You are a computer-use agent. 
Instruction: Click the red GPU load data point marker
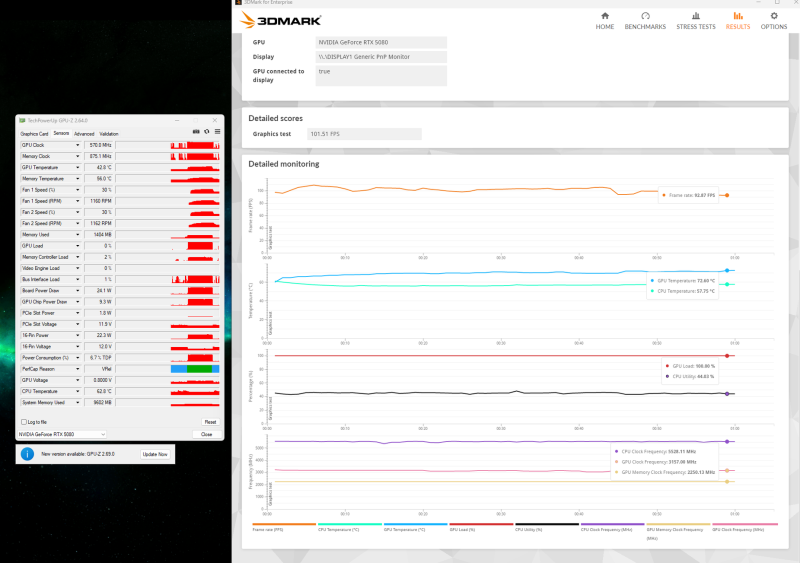pyautogui.click(x=727, y=356)
